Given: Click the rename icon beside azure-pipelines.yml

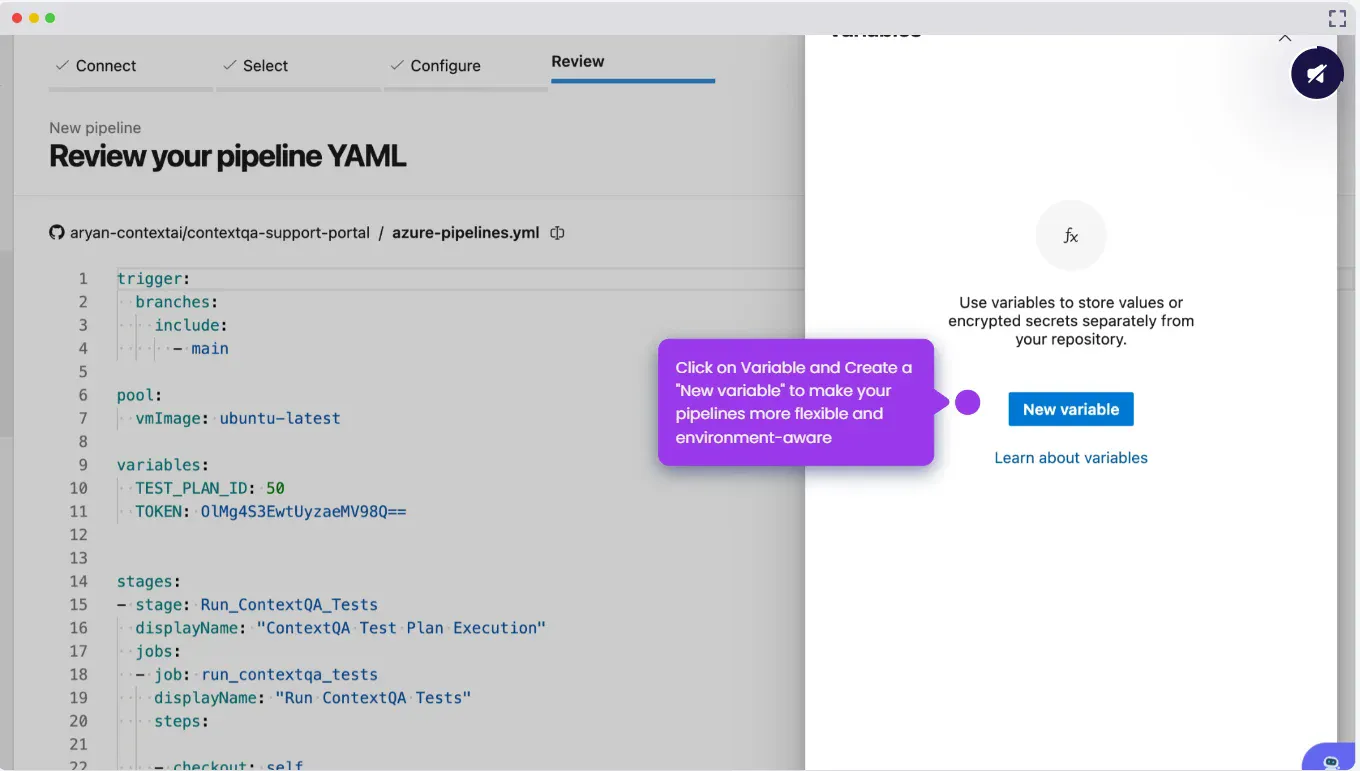Looking at the screenshot, I should 557,233.
